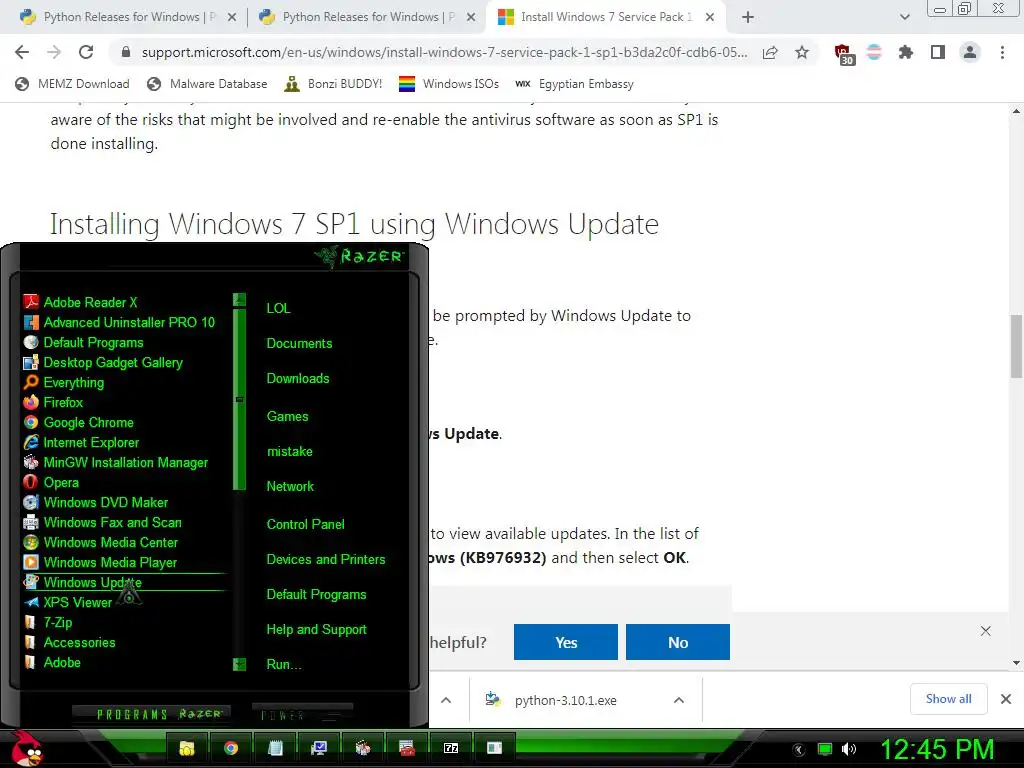Click the address bar URL
1024x768 pixels.
coord(444,52)
